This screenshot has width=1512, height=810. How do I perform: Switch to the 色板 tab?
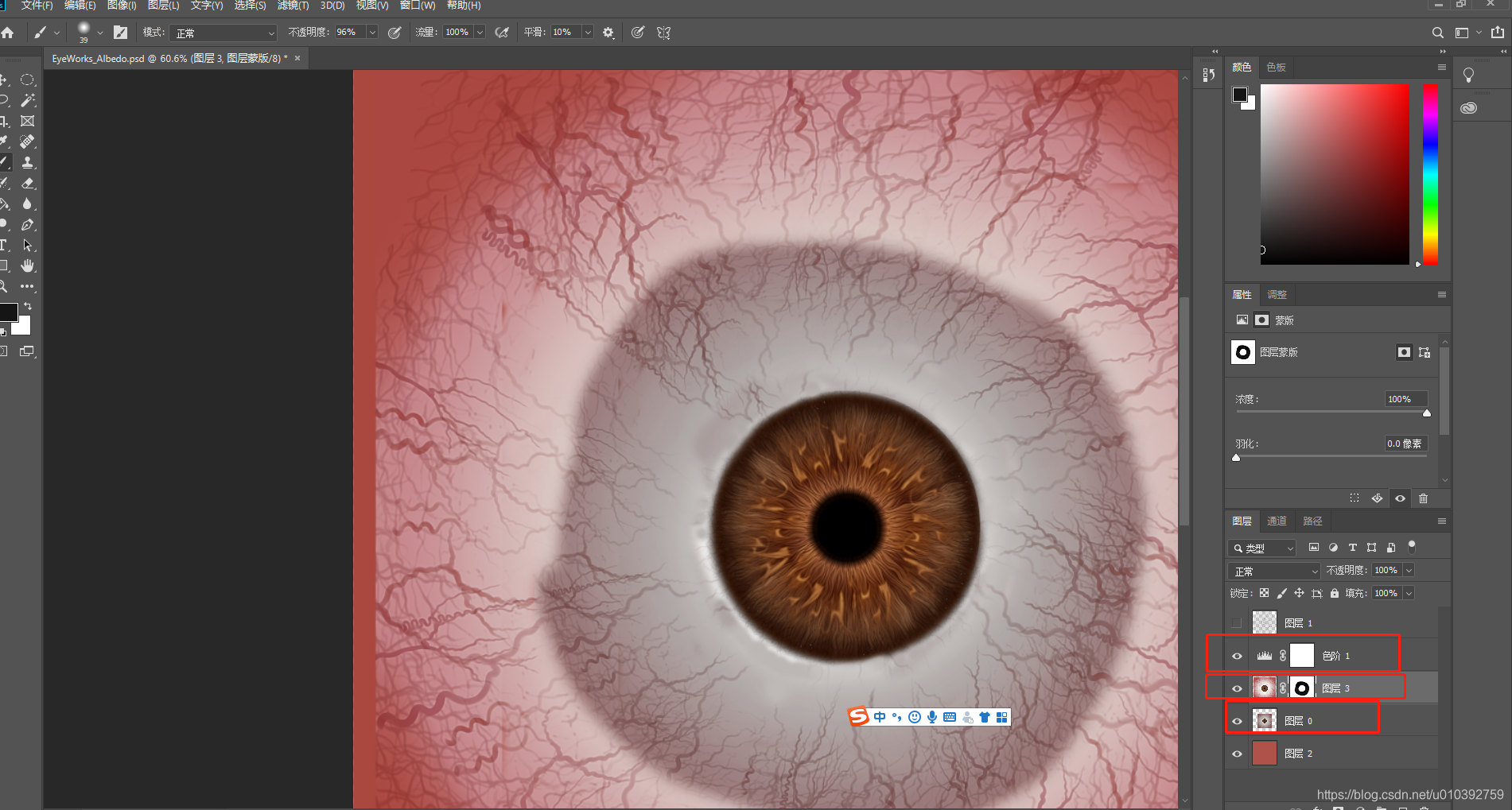click(x=1276, y=68)
